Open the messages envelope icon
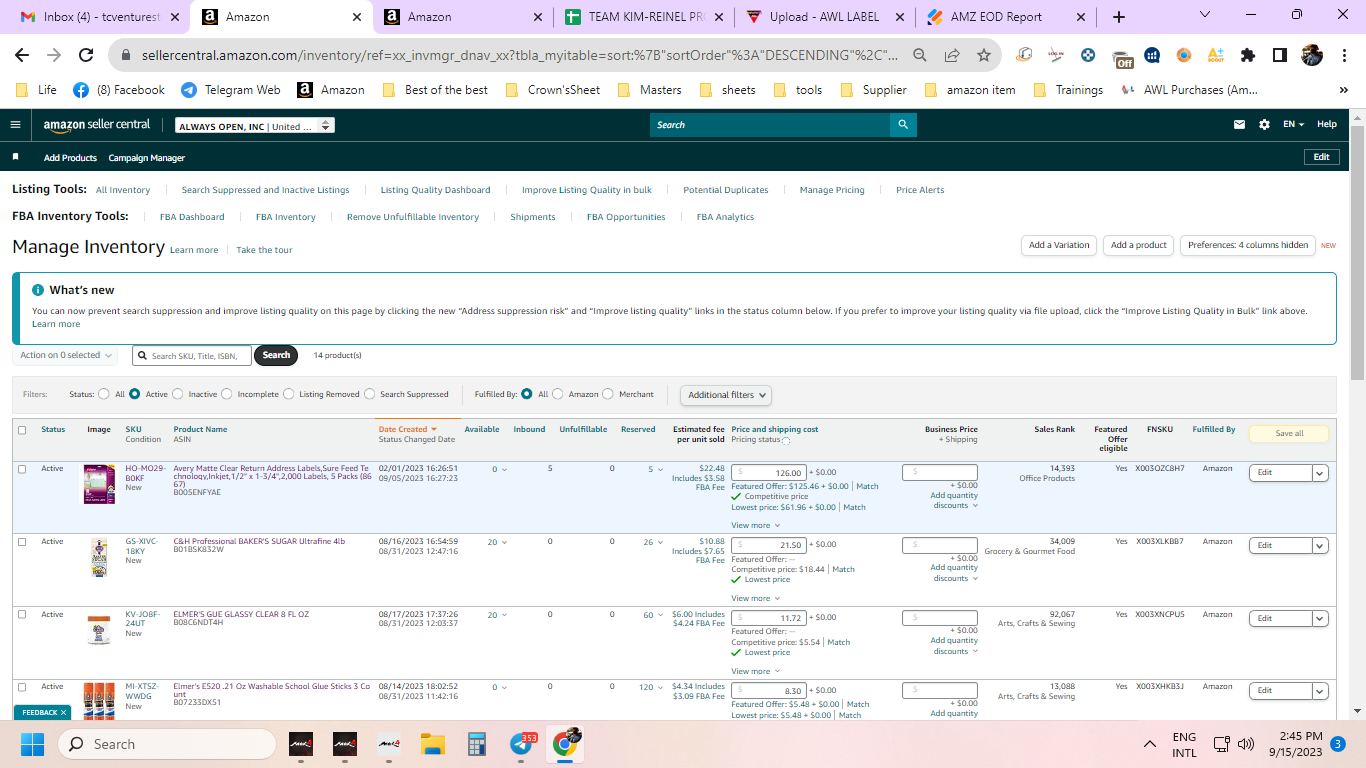The height and width of the screenshot is (768, 1366). (1240, 125)
